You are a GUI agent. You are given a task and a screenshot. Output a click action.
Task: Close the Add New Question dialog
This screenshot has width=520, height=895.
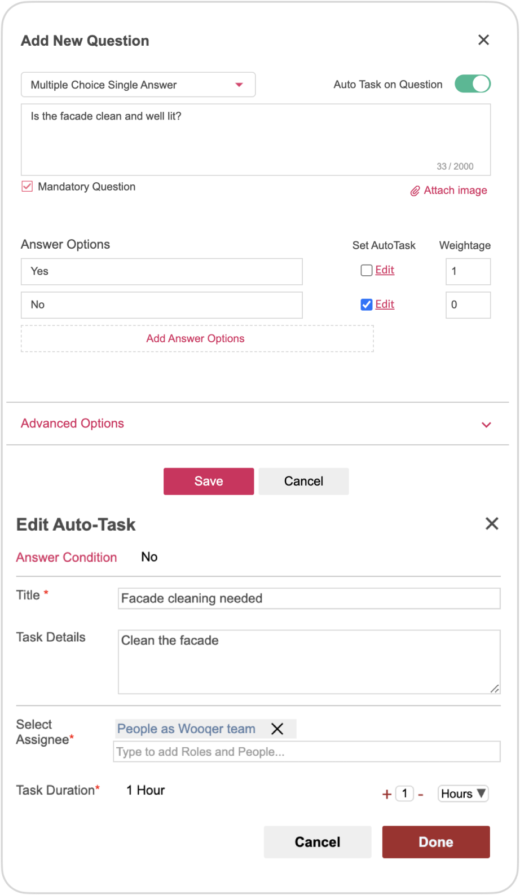(x=483, y=40)
